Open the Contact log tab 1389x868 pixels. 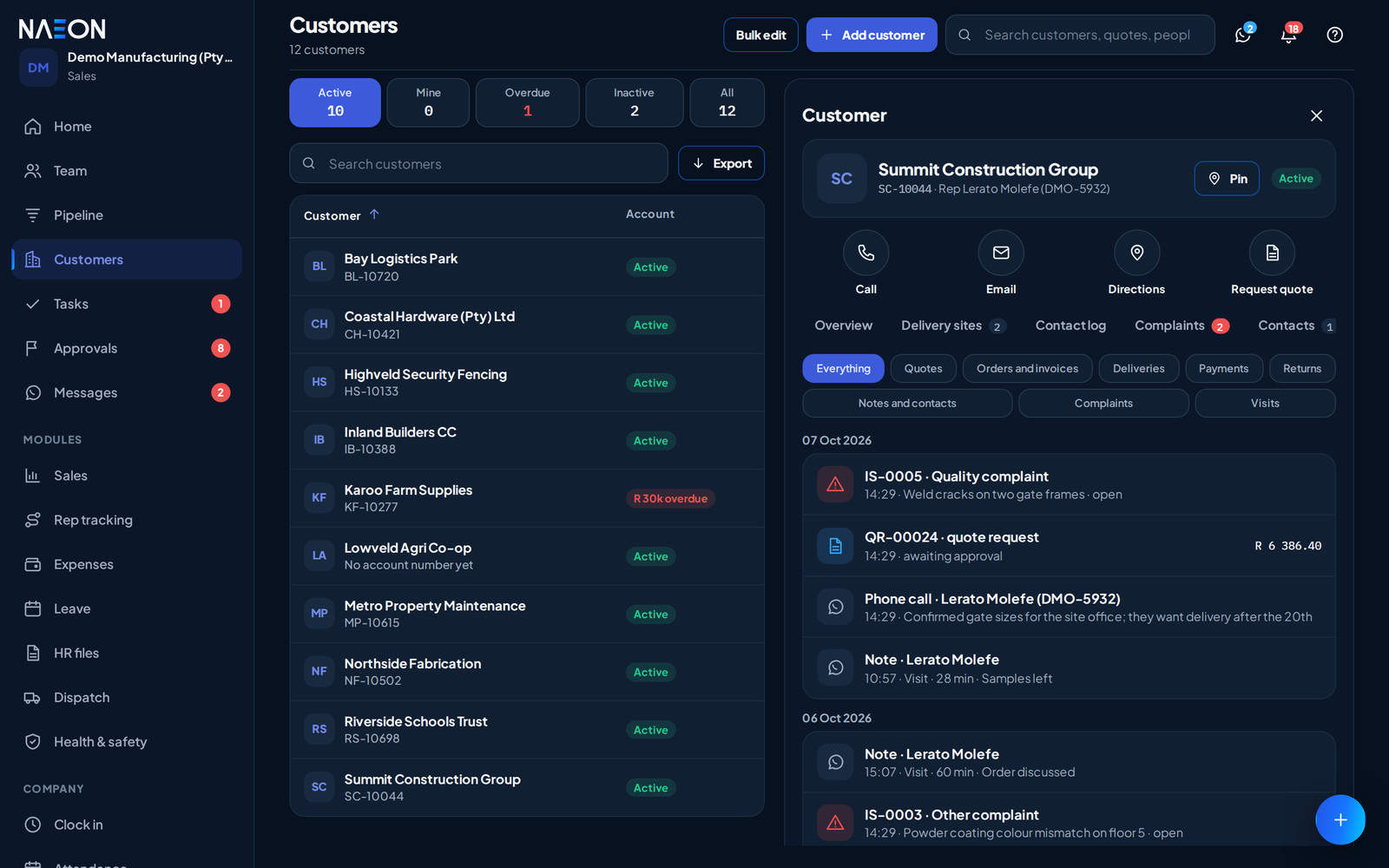[x=1070, y=325]
